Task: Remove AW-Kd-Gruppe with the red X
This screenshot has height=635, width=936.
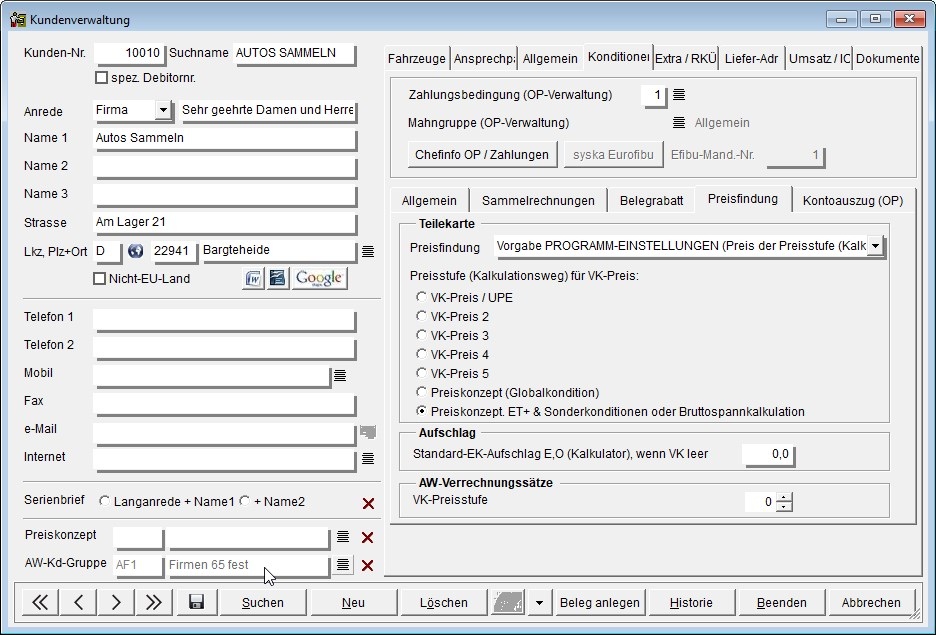Action: [368, 566]
